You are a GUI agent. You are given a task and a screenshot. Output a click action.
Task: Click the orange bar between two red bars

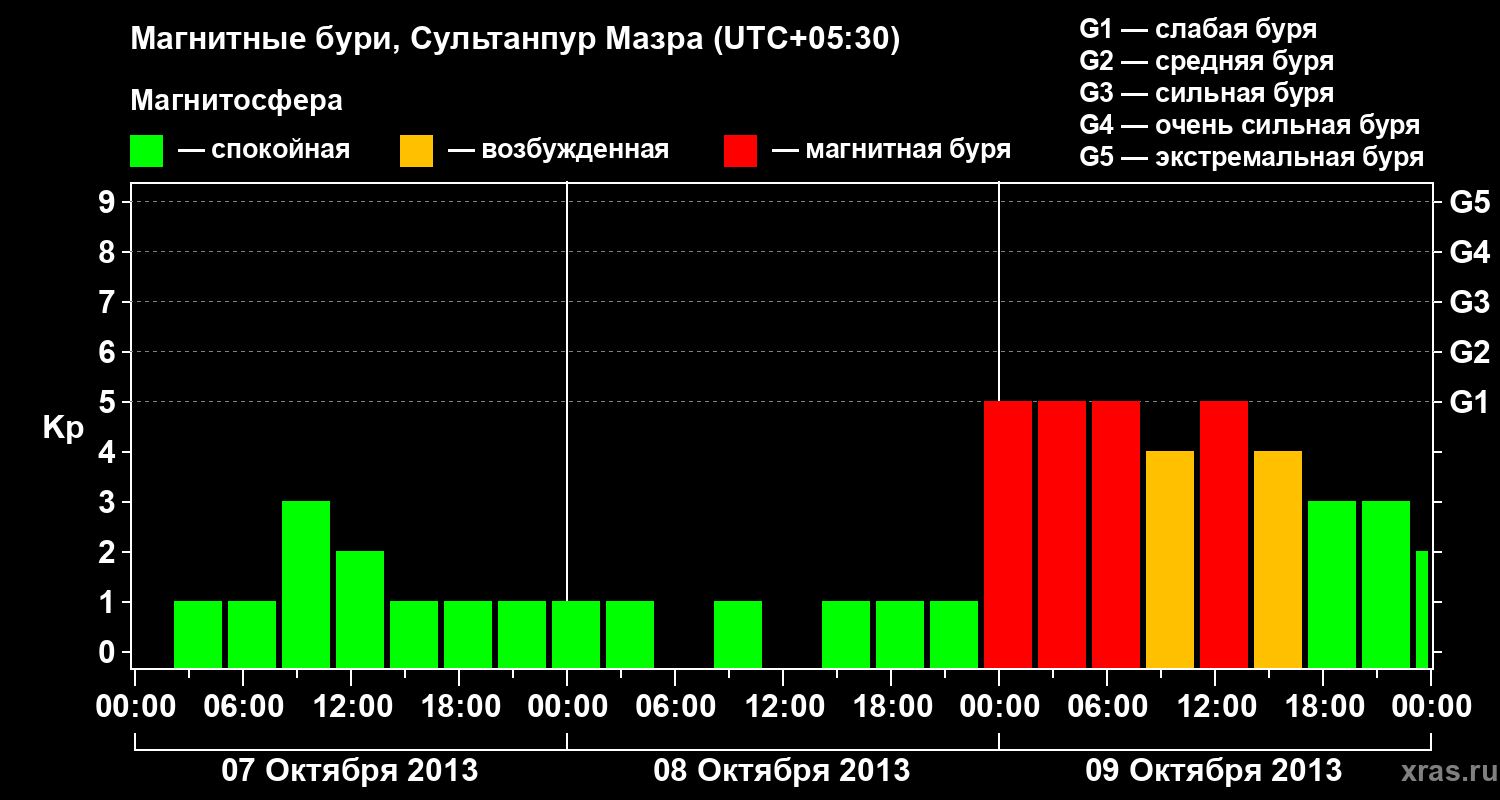1170,559
